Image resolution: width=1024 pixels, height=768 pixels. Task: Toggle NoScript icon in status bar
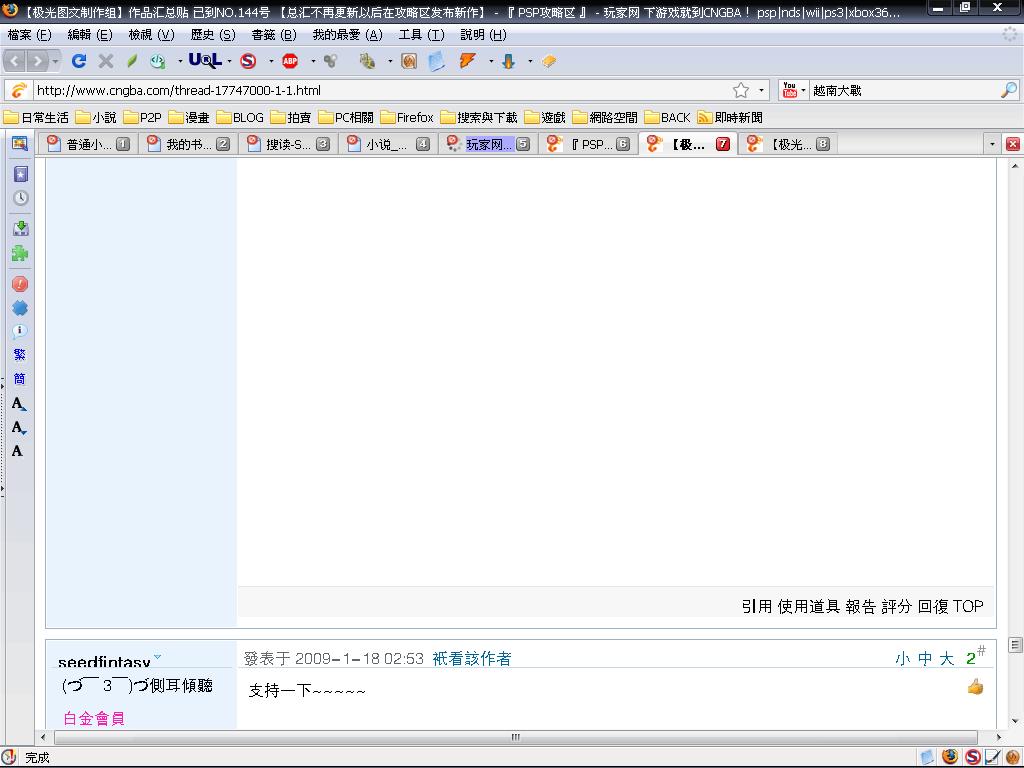[972, 757]
